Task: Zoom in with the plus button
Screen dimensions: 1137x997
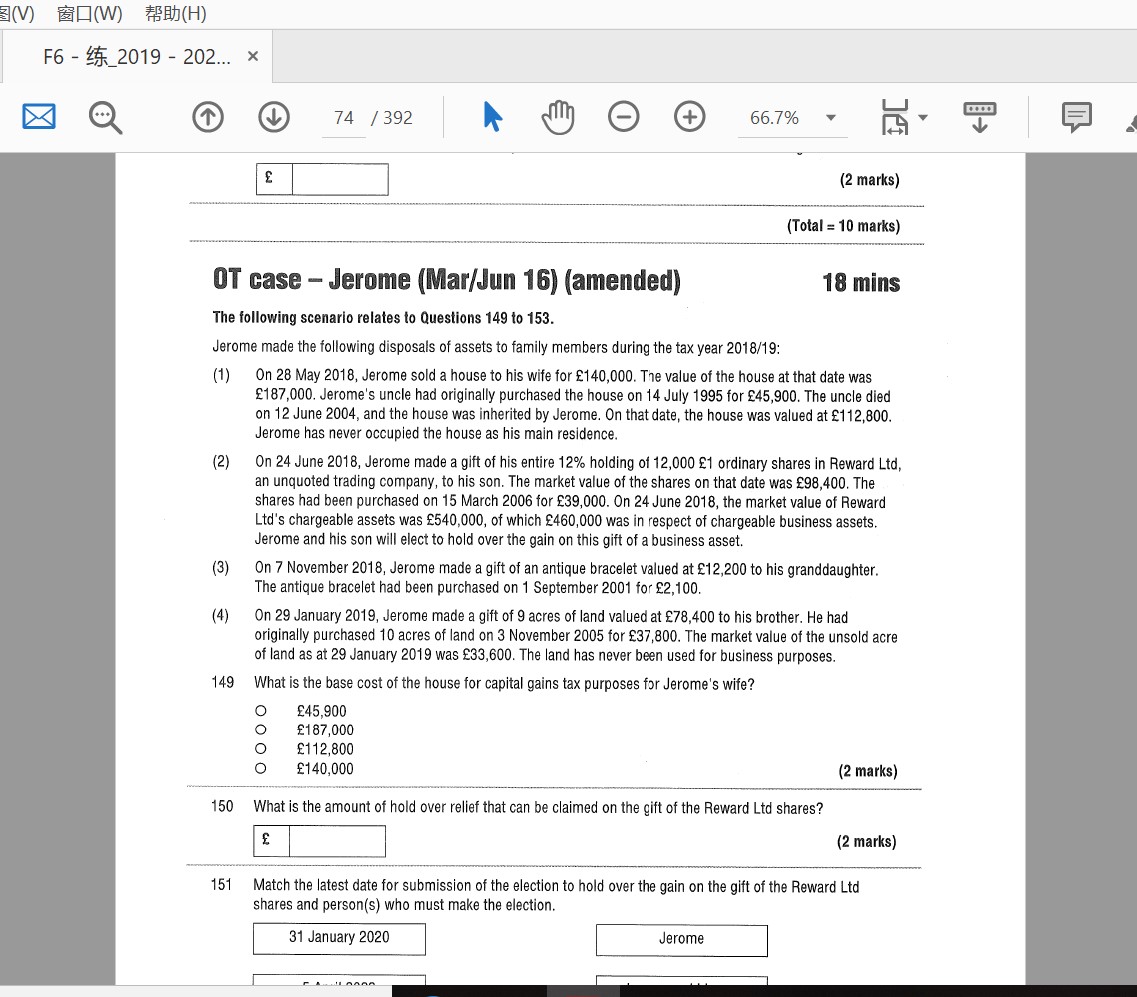Action: 690,117
